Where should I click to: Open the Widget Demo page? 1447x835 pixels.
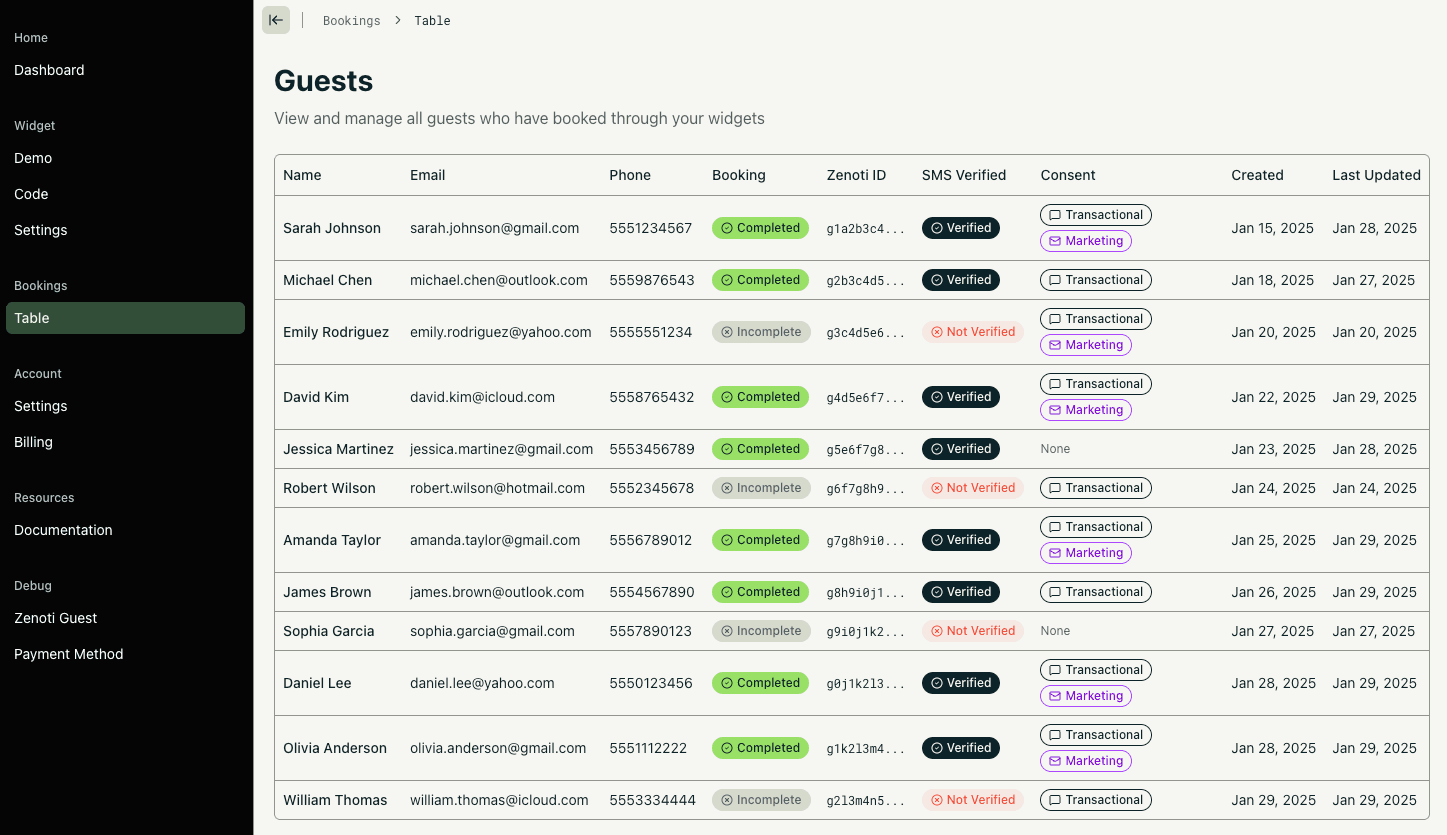33,158
